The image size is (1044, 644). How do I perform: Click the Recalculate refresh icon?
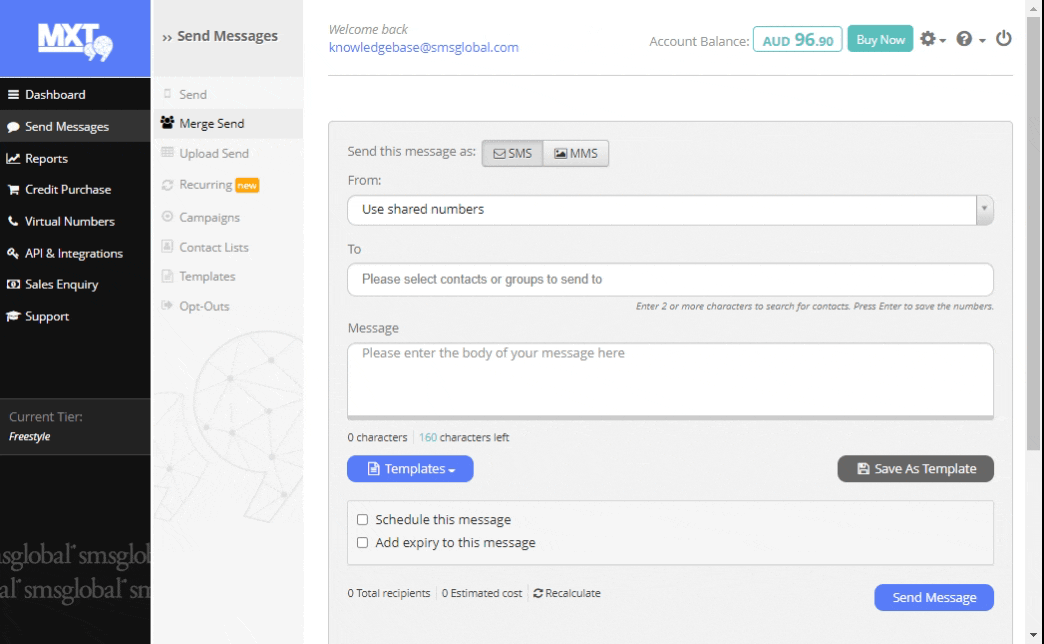tap(538, 593)
